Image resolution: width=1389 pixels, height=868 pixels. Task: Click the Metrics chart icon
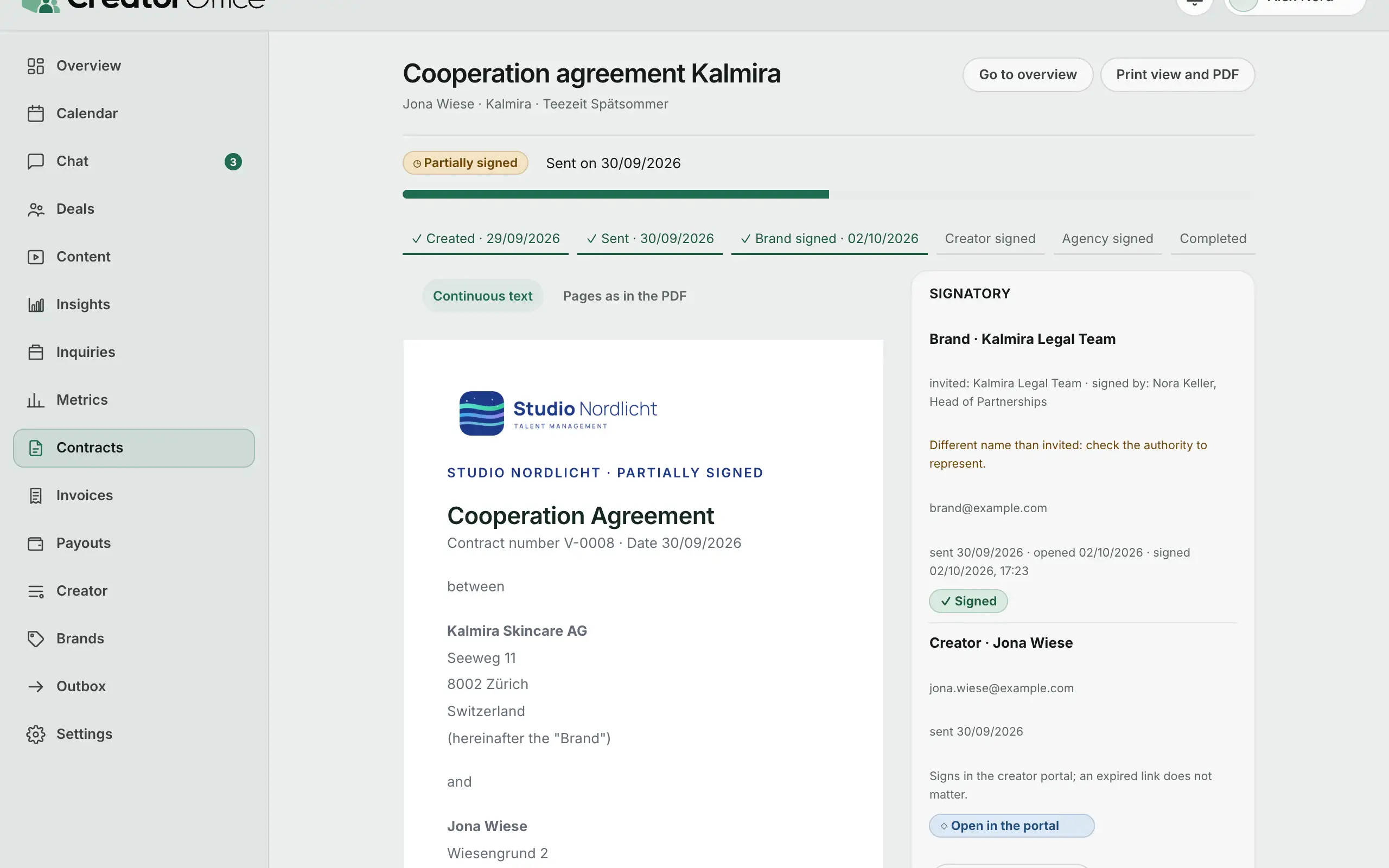pos(36,400)
